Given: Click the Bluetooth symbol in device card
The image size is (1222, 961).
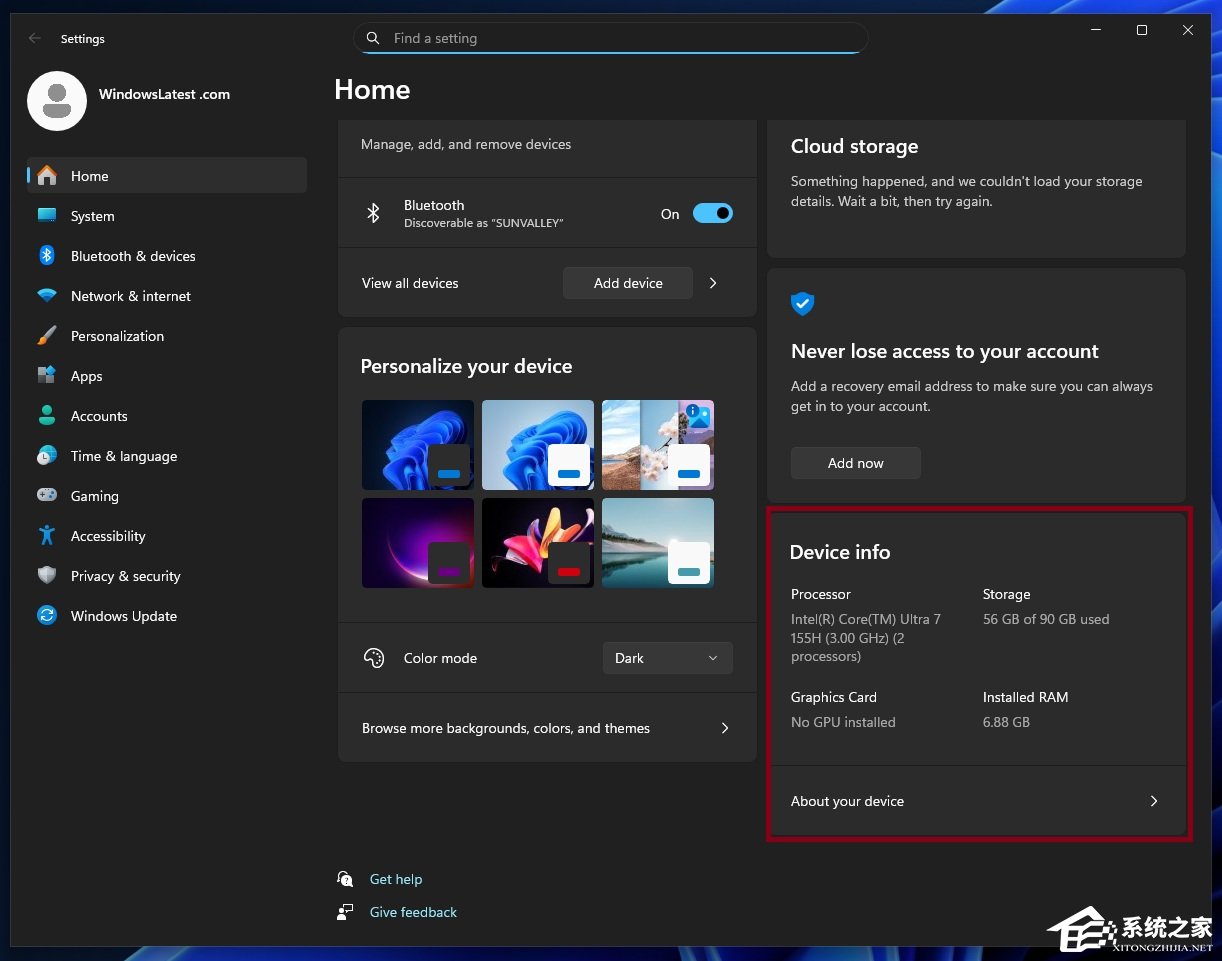Looking at the screenshot, I should tap(373, 213).
